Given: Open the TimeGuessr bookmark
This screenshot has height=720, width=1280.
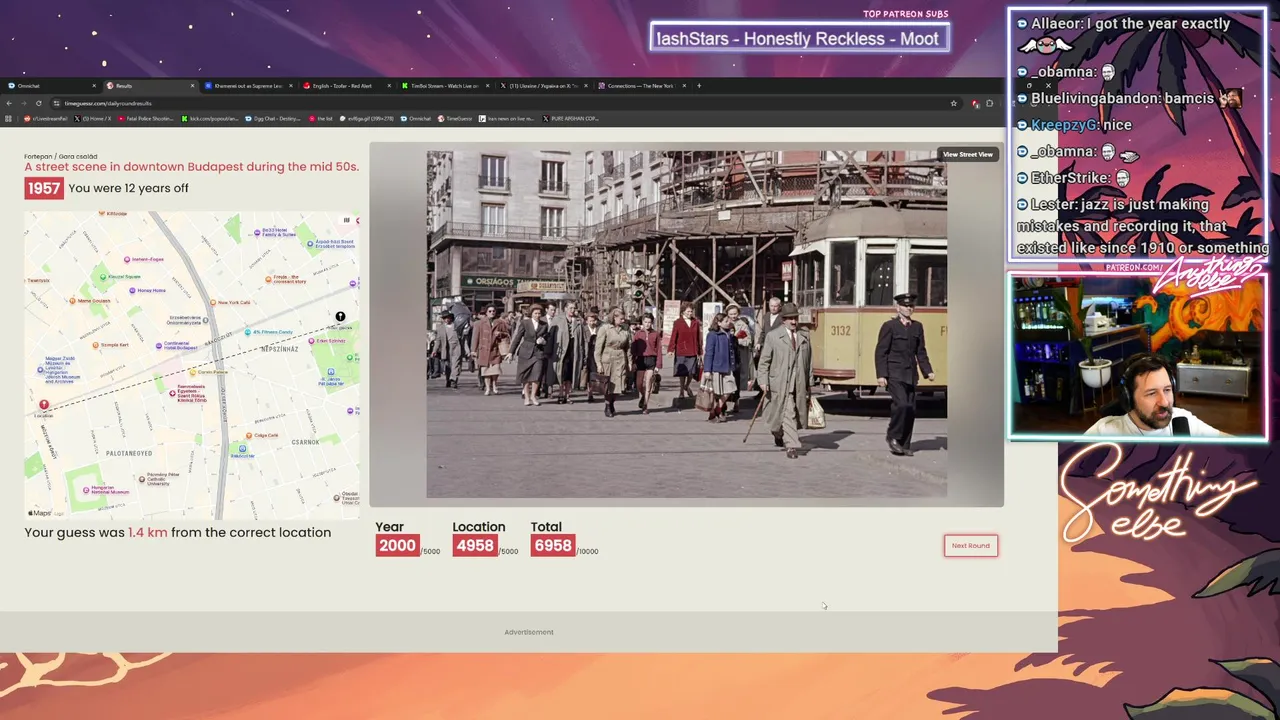Looking at the screenshot, I should (456, 118).
